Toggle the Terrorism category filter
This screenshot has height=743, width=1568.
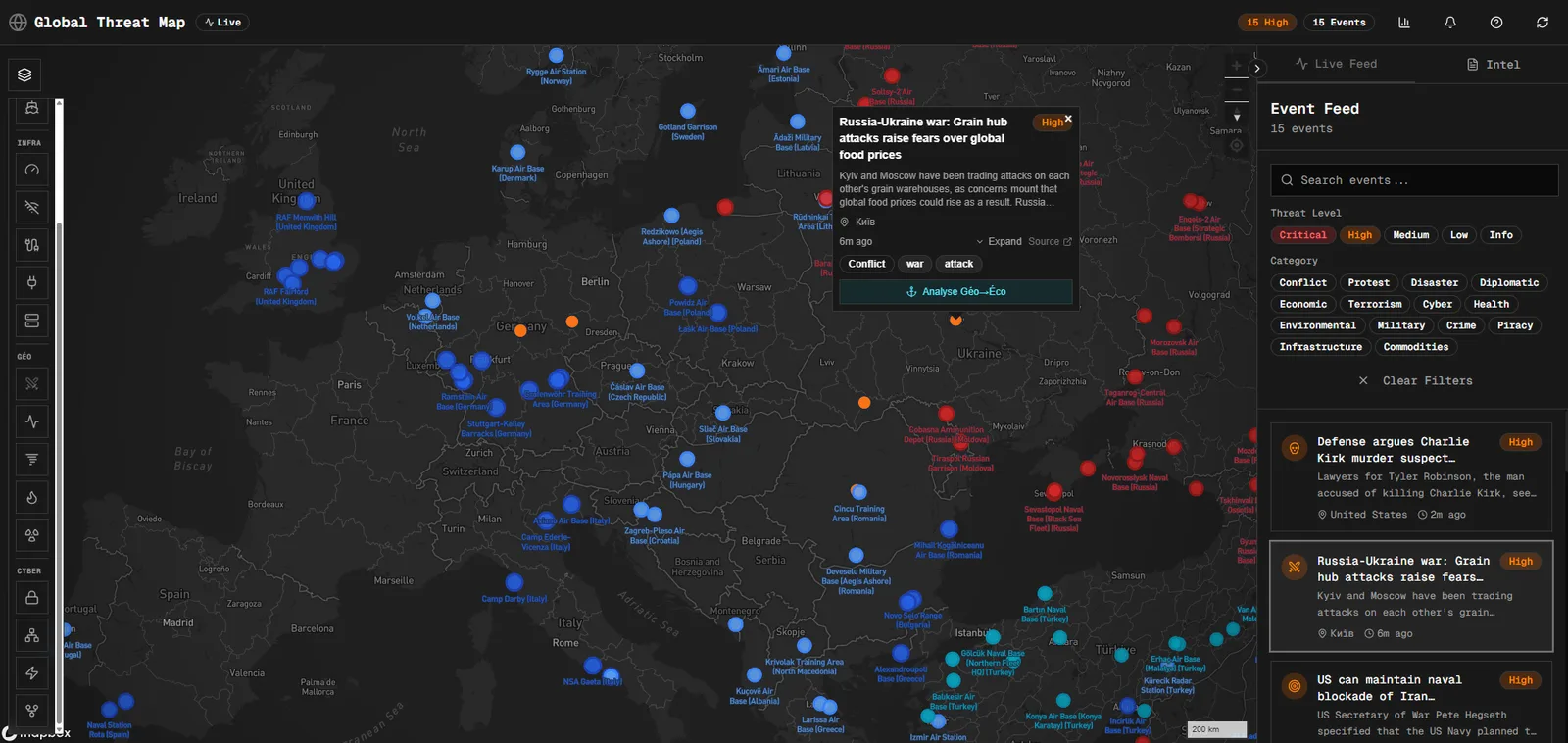[x=1374, y=305]
